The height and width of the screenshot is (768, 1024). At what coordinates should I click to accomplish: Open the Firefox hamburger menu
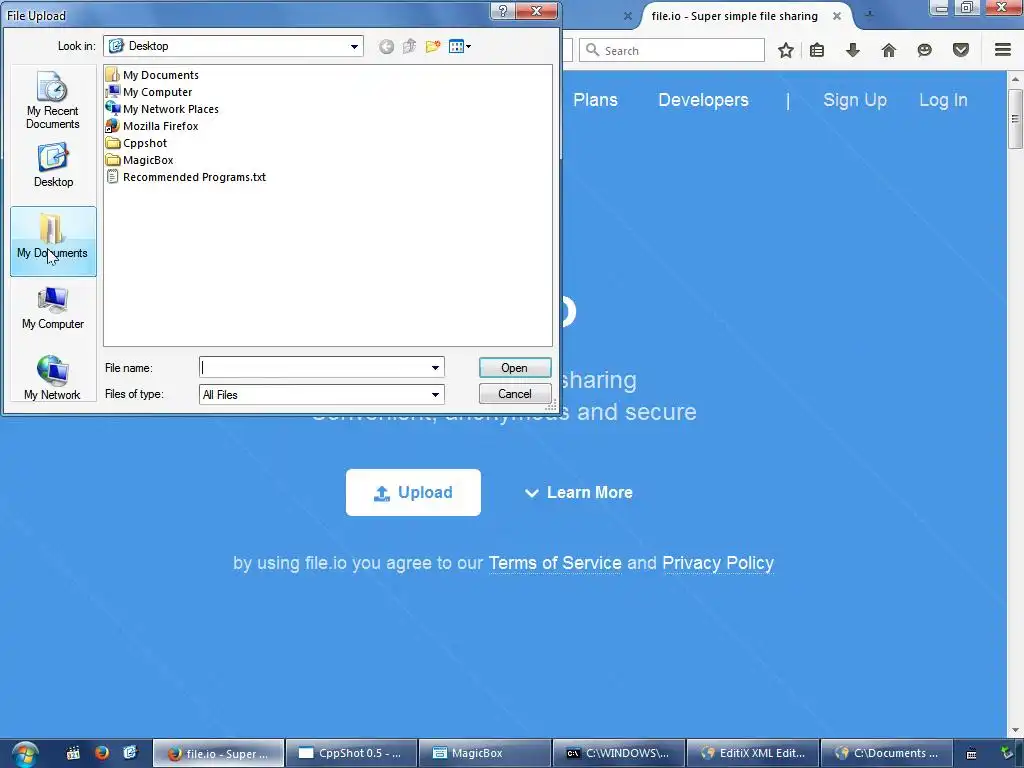(1003, 50)
